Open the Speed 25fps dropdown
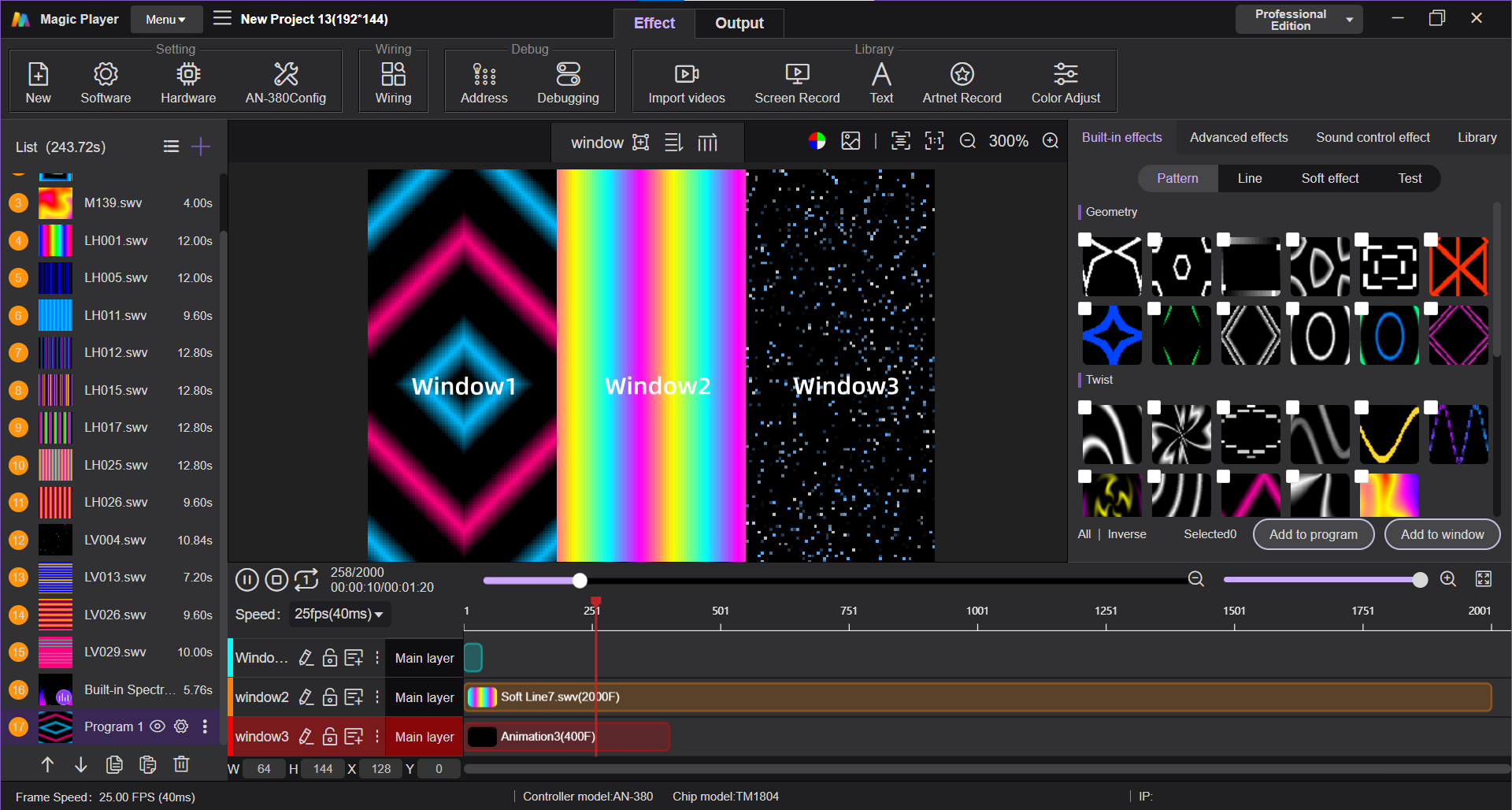The width and height of the screenshot is (1512, 810). (339, 614)
